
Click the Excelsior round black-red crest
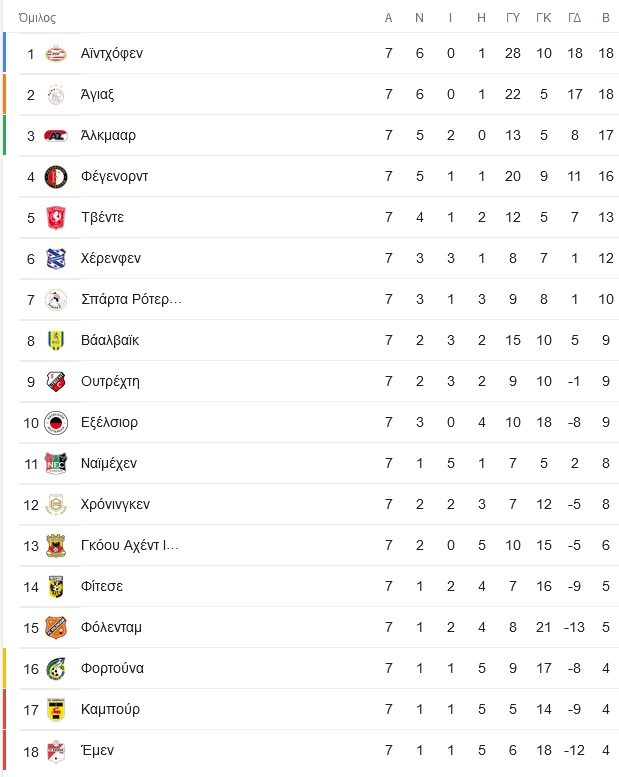click(x=56, y=423)
